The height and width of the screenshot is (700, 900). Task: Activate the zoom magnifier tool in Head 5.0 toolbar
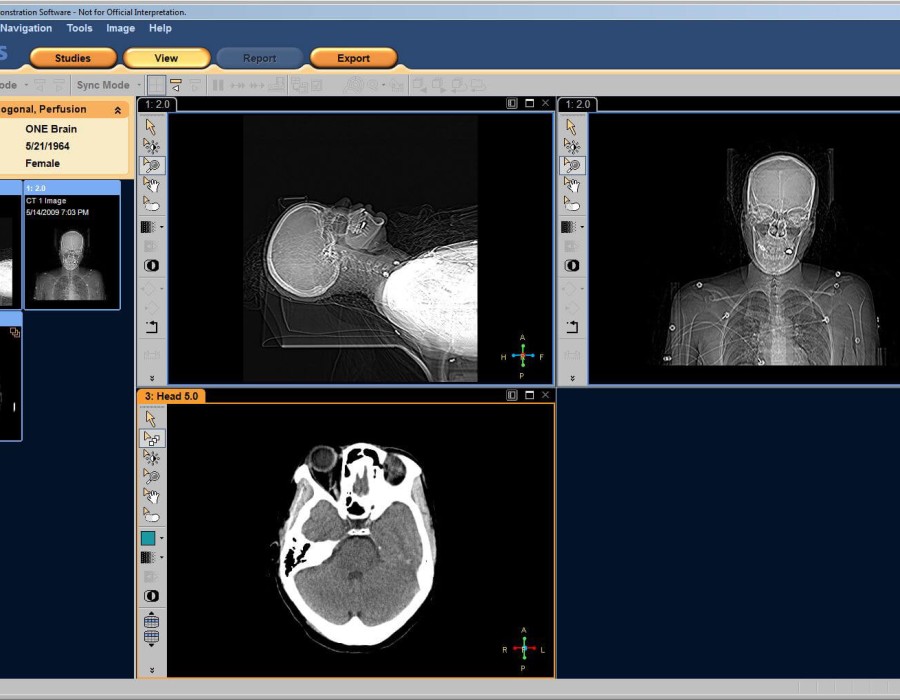pos(151,476)
